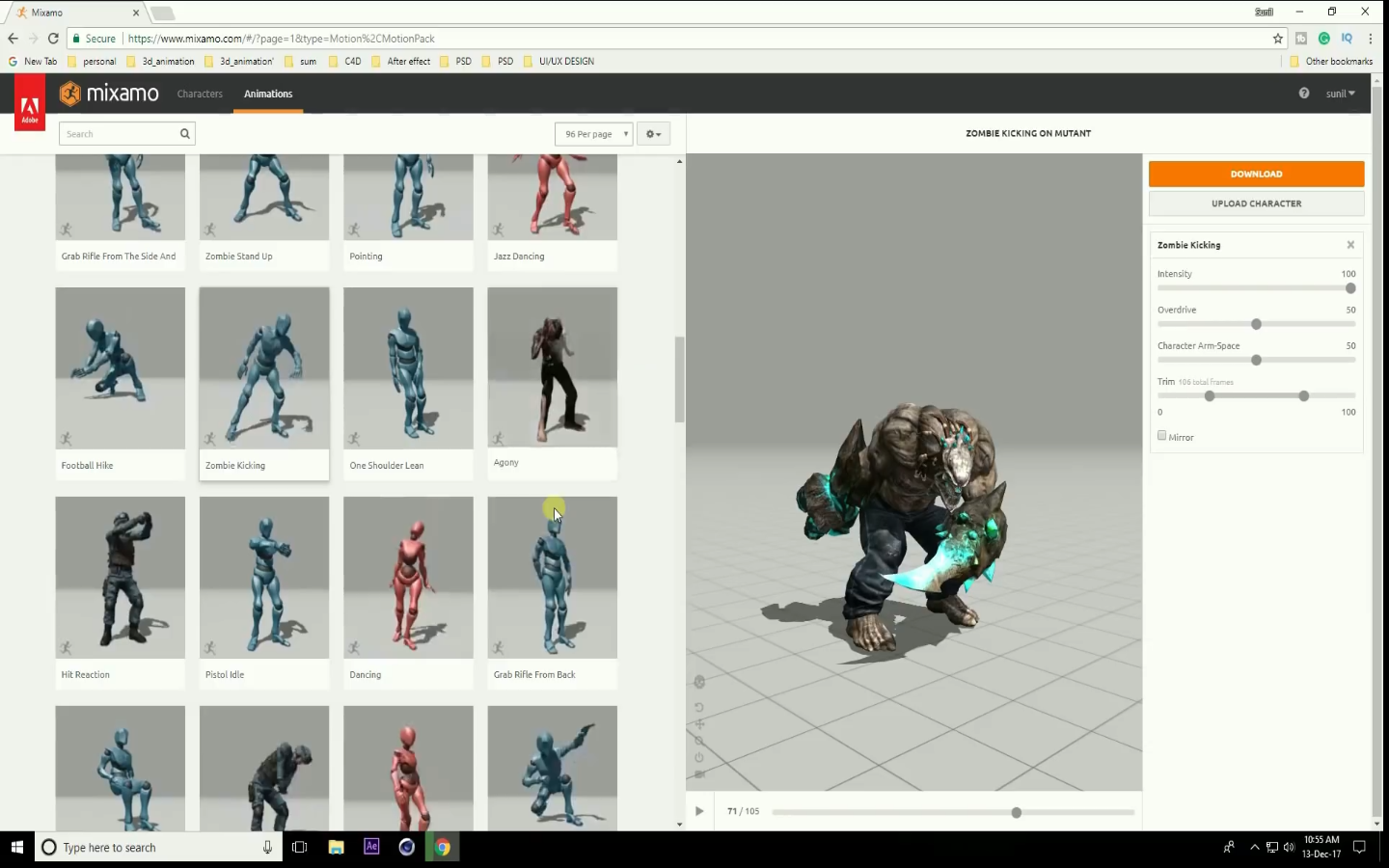The image size is (1389, 868).
Task: Select the Hit Reaction animation
Action: tap(120, 592)
